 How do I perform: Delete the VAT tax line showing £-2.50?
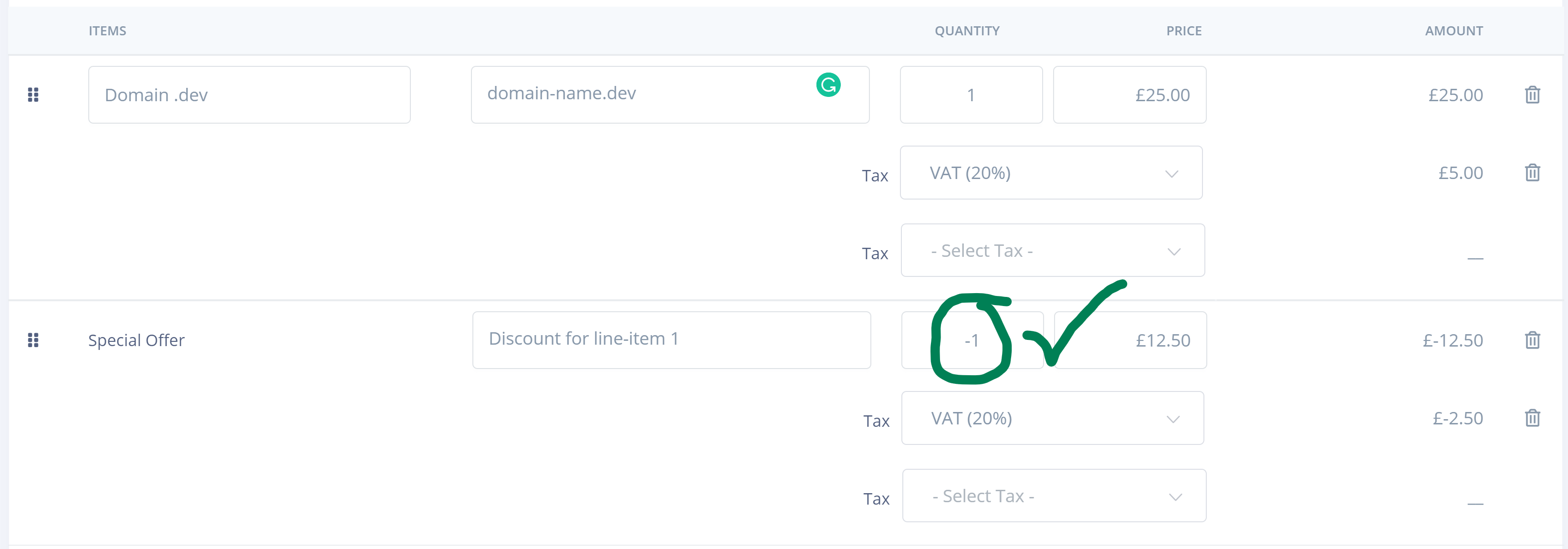(x=1533, y=418)
